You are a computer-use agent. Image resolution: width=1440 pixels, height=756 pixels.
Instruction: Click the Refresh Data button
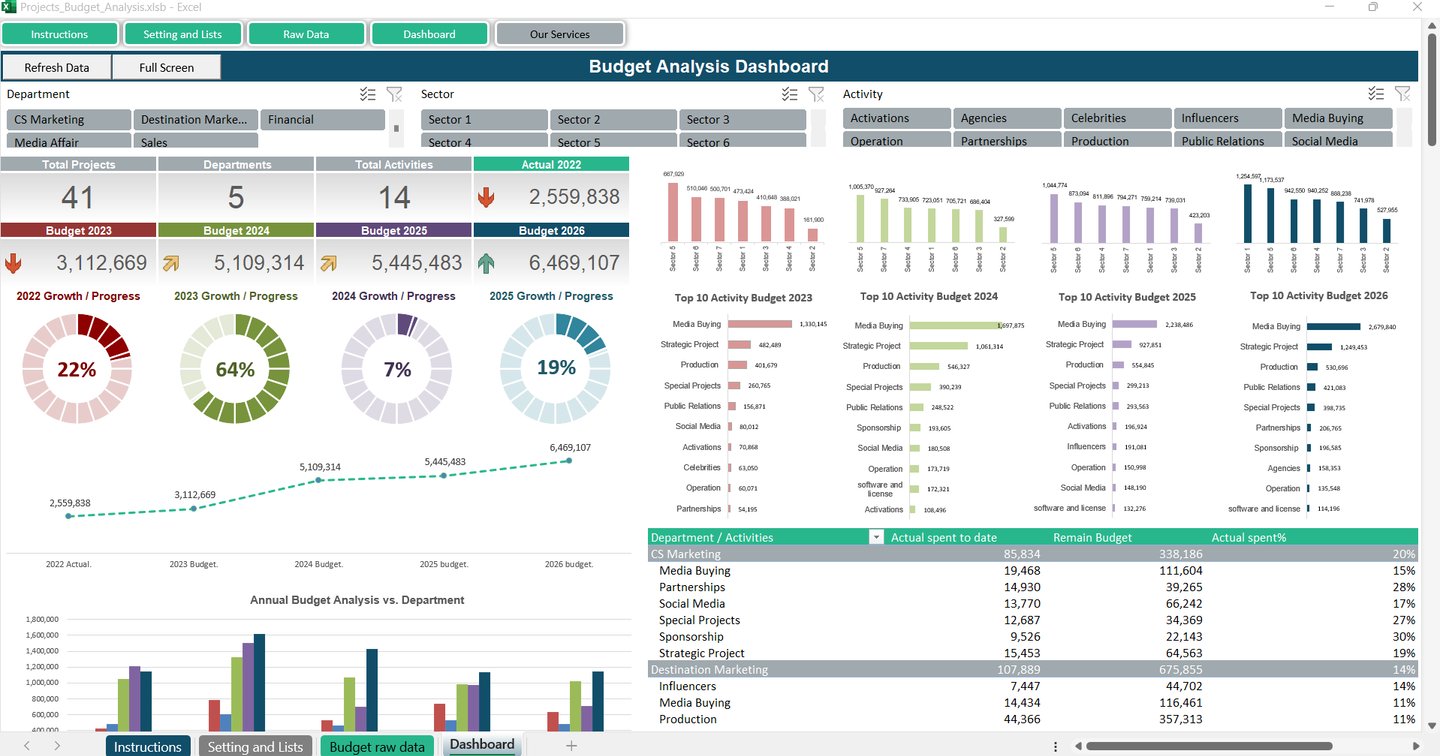click(x=57, y=67)
